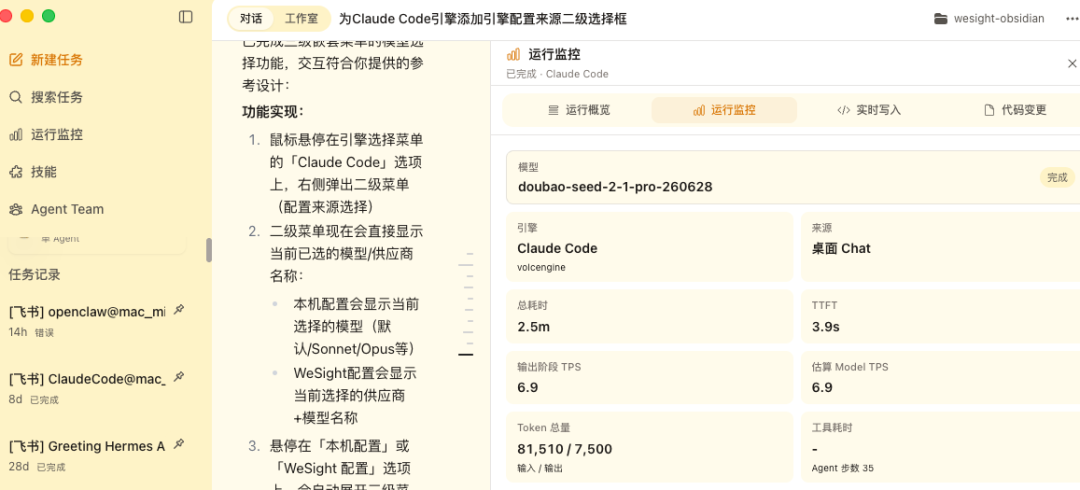
Task: Open the 实时写入 tab
Action: [869, 110]
